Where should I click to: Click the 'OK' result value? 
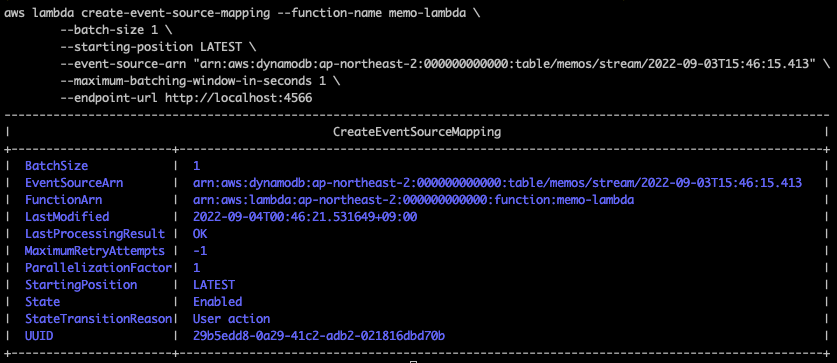click(200, 234)
